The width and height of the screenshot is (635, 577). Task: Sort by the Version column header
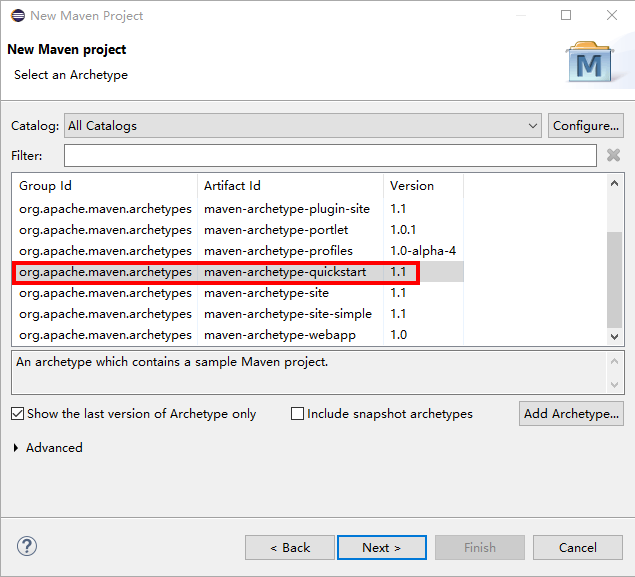[423, 185]
